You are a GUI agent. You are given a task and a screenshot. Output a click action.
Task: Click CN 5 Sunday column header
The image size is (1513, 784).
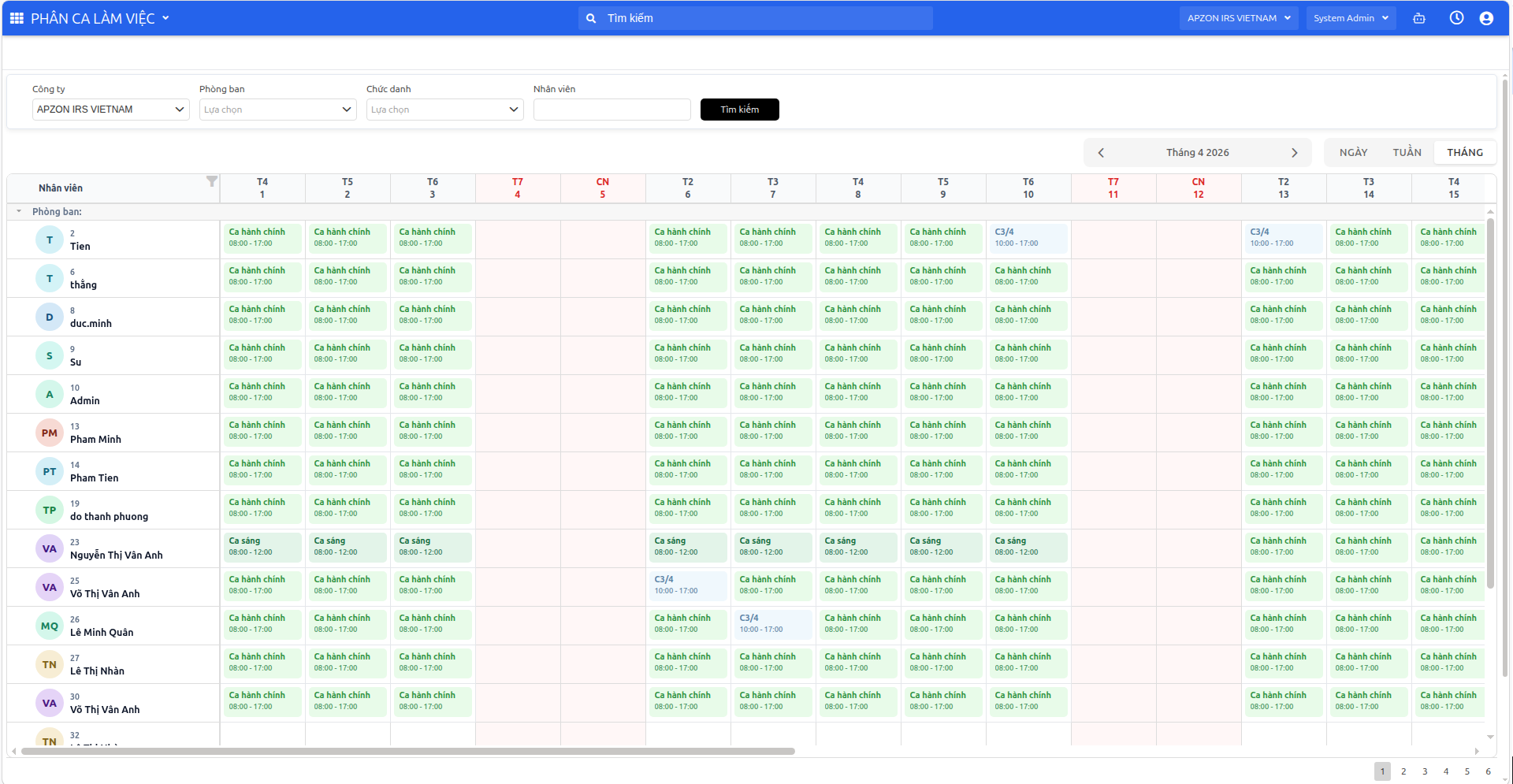point(603,188)
